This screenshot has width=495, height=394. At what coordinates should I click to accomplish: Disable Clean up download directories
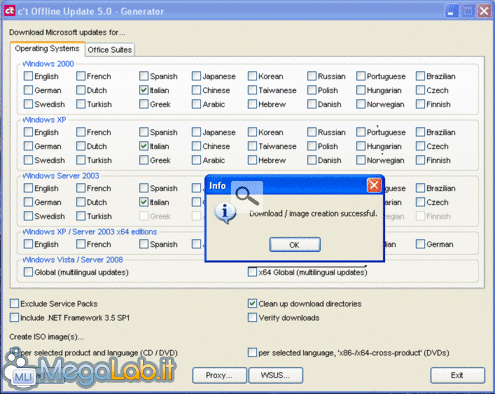click(x=252, y=304)
